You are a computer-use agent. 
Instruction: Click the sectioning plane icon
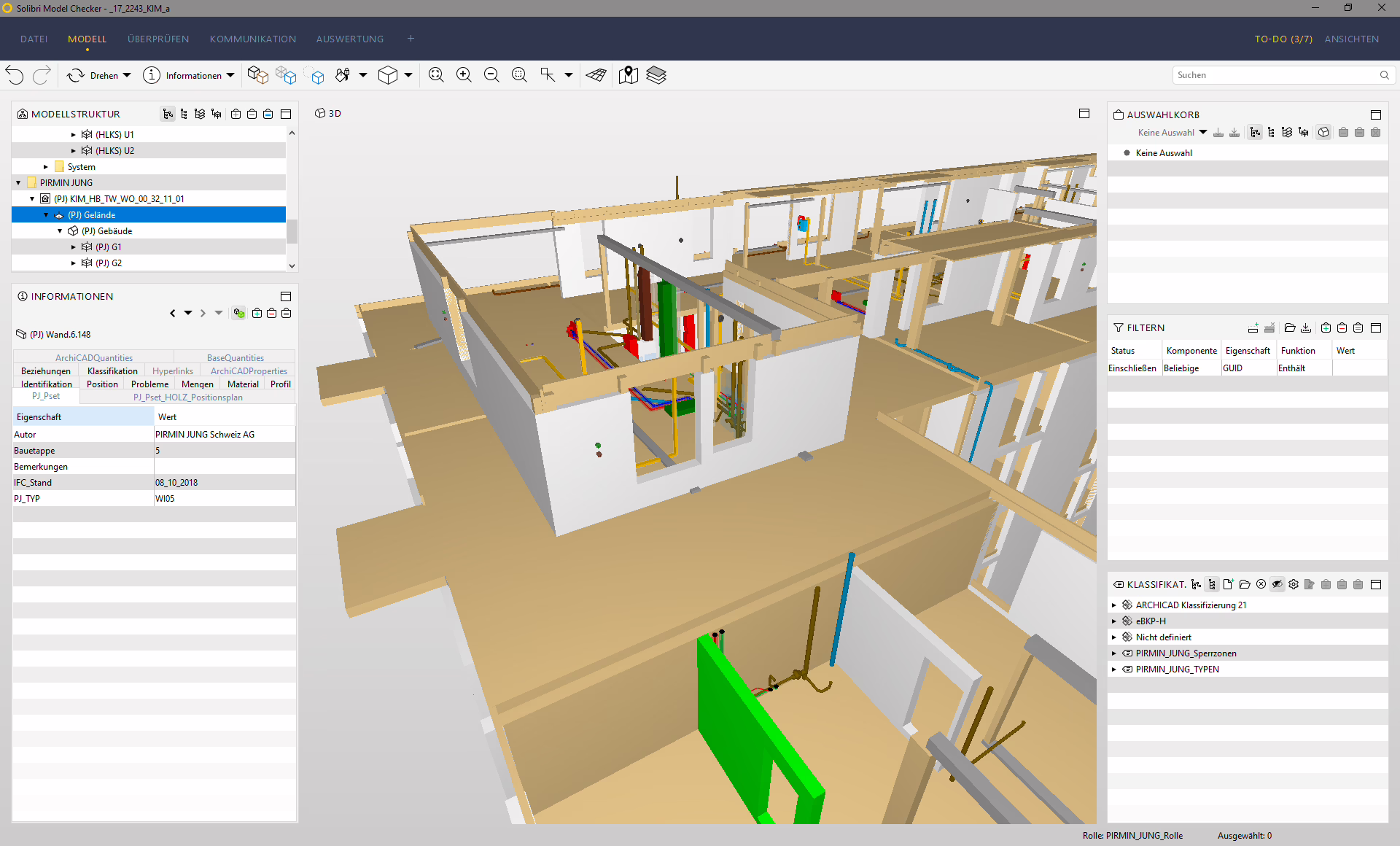tap(596, 75)
